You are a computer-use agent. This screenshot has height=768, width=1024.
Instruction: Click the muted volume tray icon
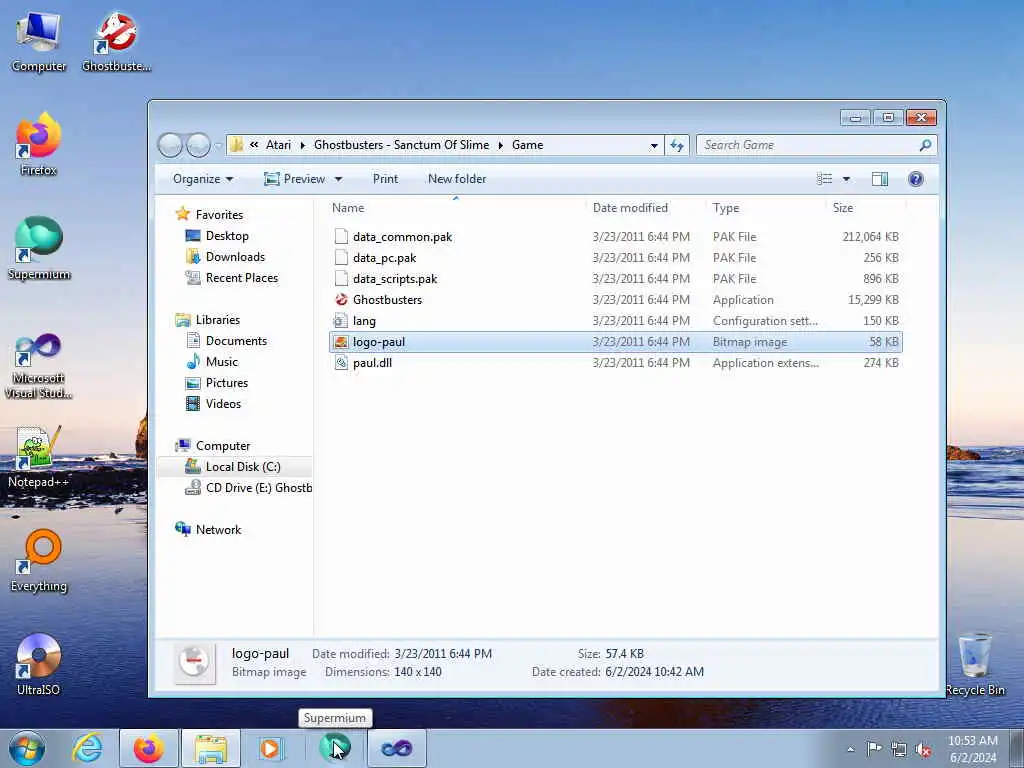tap(923, 750)
